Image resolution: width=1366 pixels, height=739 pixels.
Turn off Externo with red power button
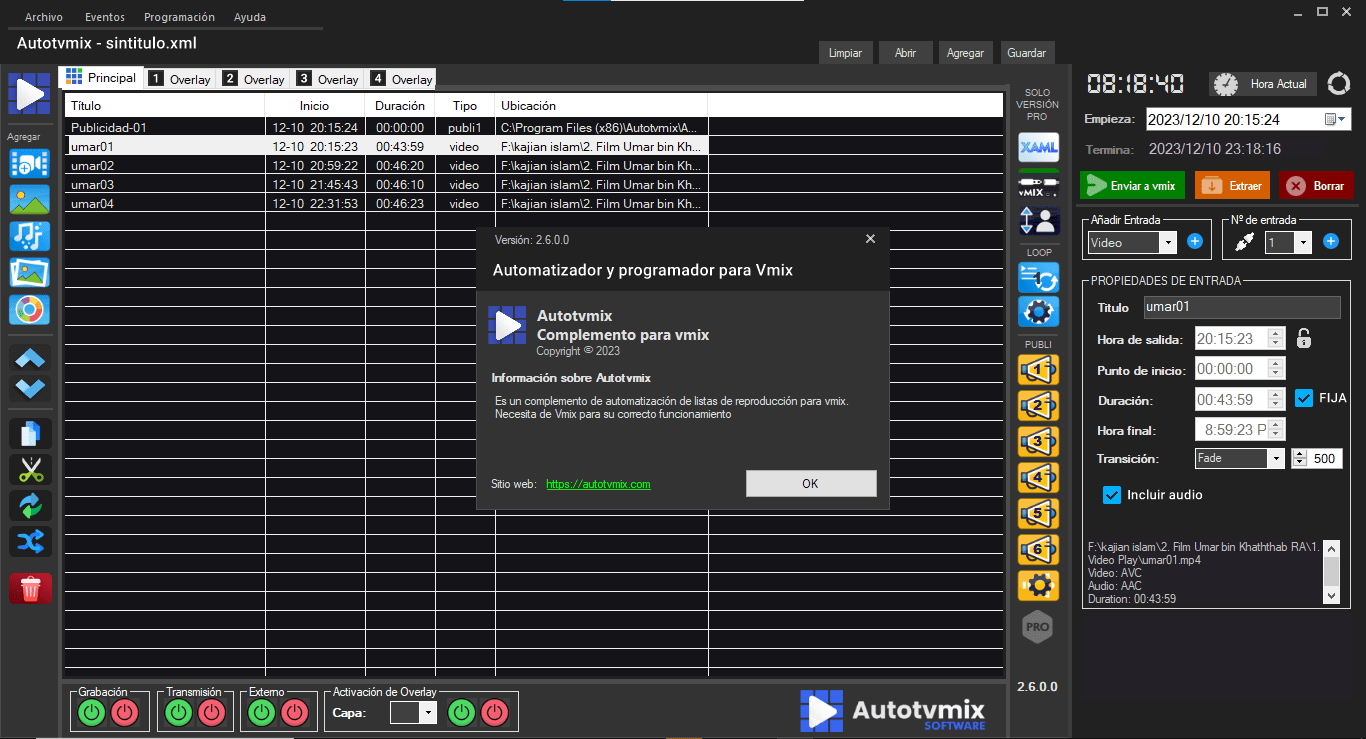[x=295, y=713]
